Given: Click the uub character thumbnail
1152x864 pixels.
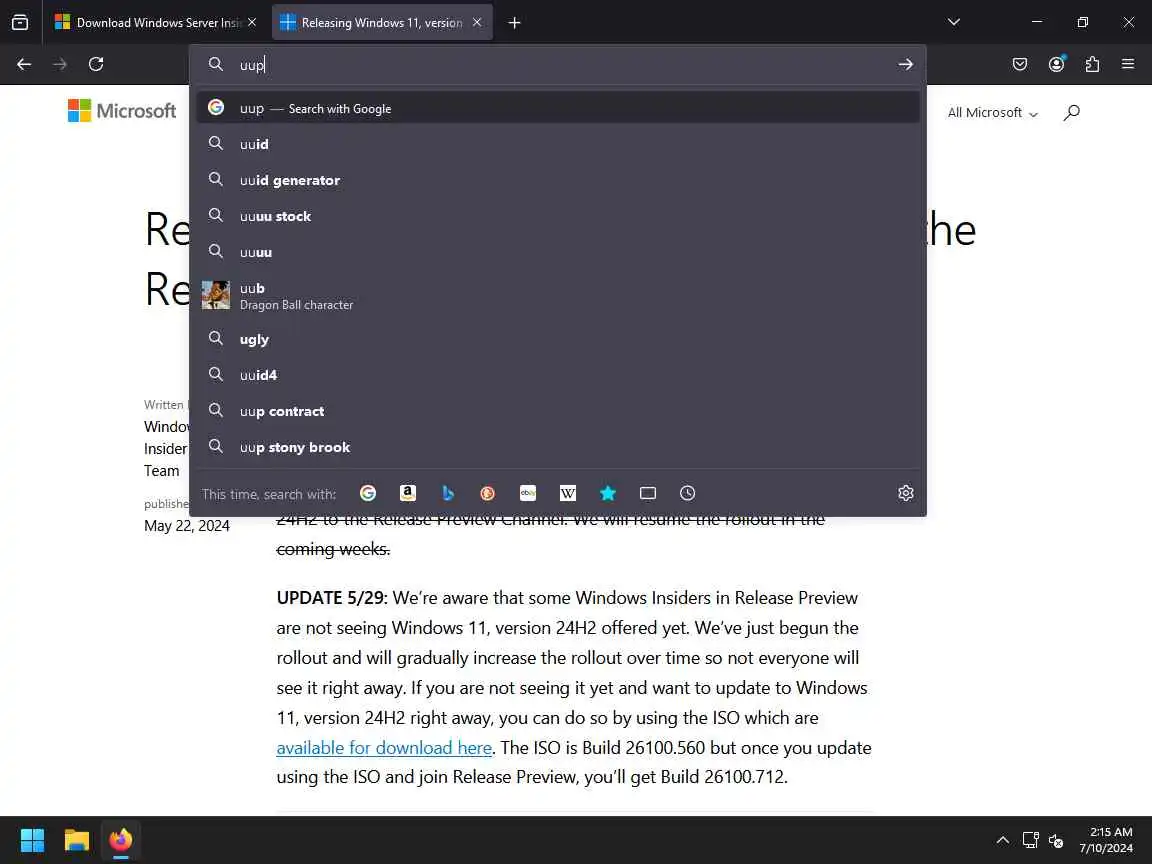Looking at the screenshot, I should pyautogui.click(x=216, y=295).
